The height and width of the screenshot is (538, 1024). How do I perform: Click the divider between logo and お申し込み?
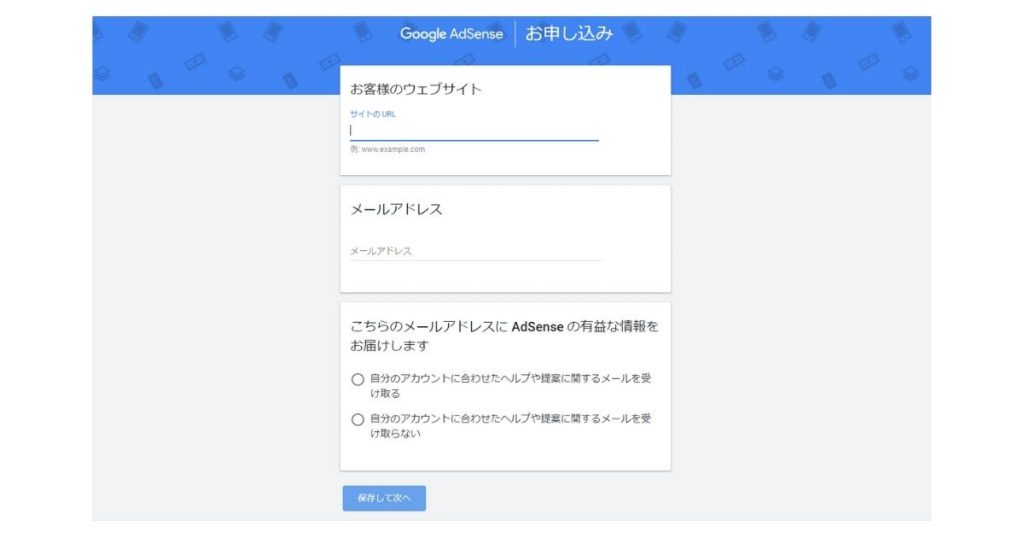tap(515, 34)
